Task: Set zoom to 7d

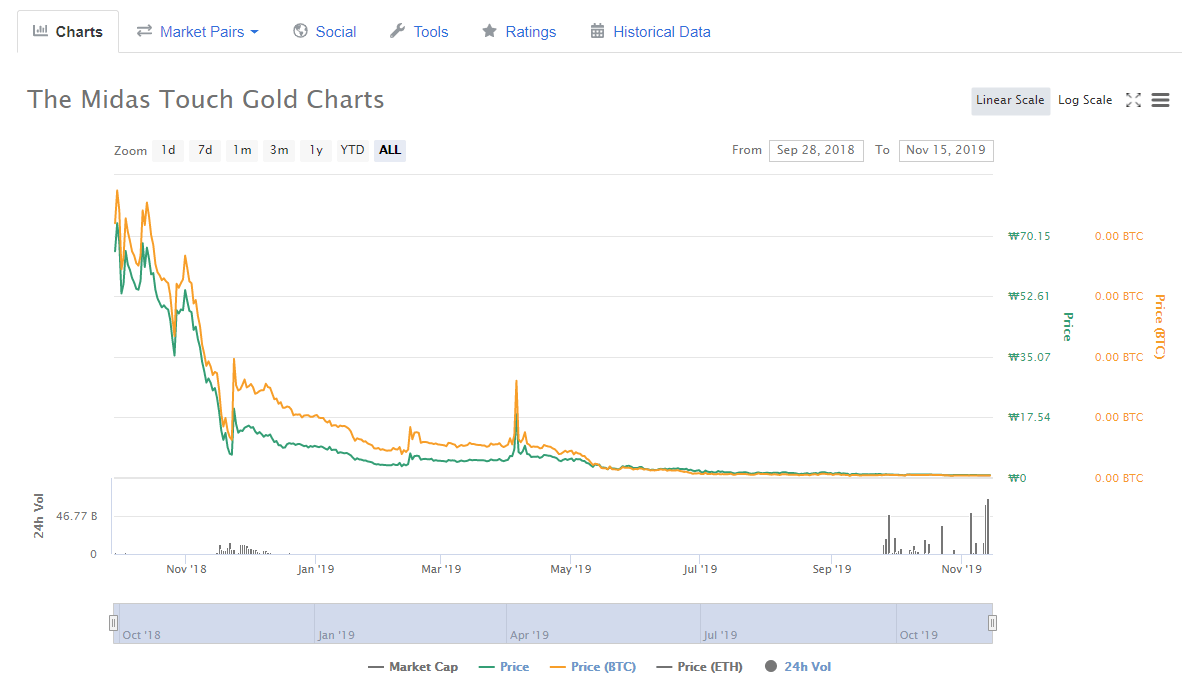Action: pyautogui.click(x=205, y=150)
